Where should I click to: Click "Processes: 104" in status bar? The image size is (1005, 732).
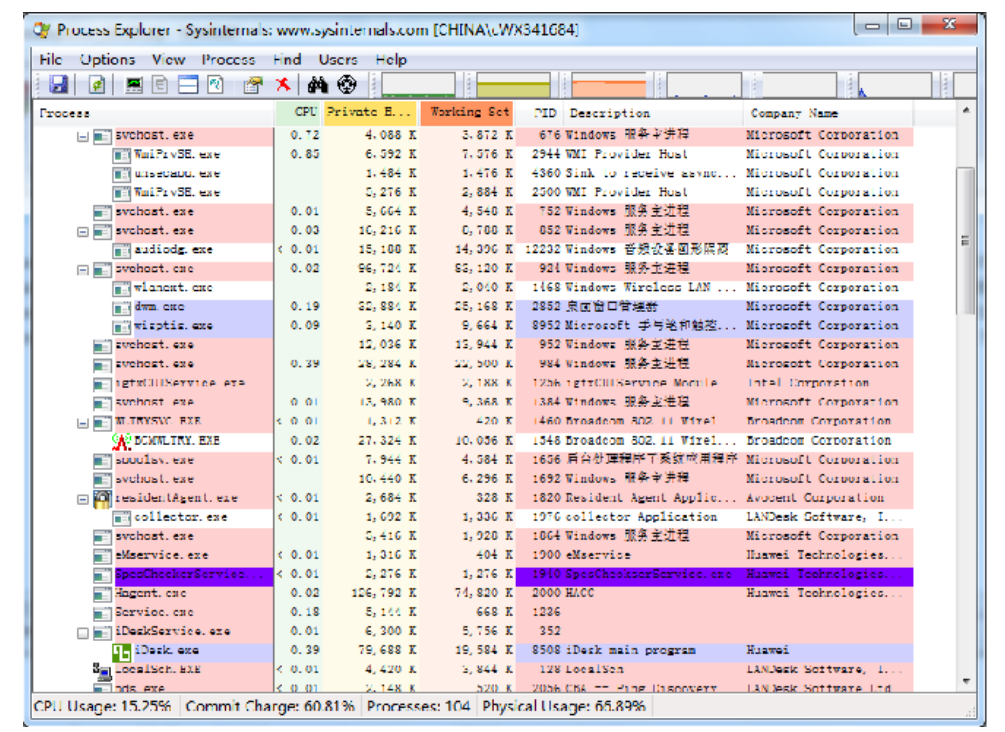(419, 707)
